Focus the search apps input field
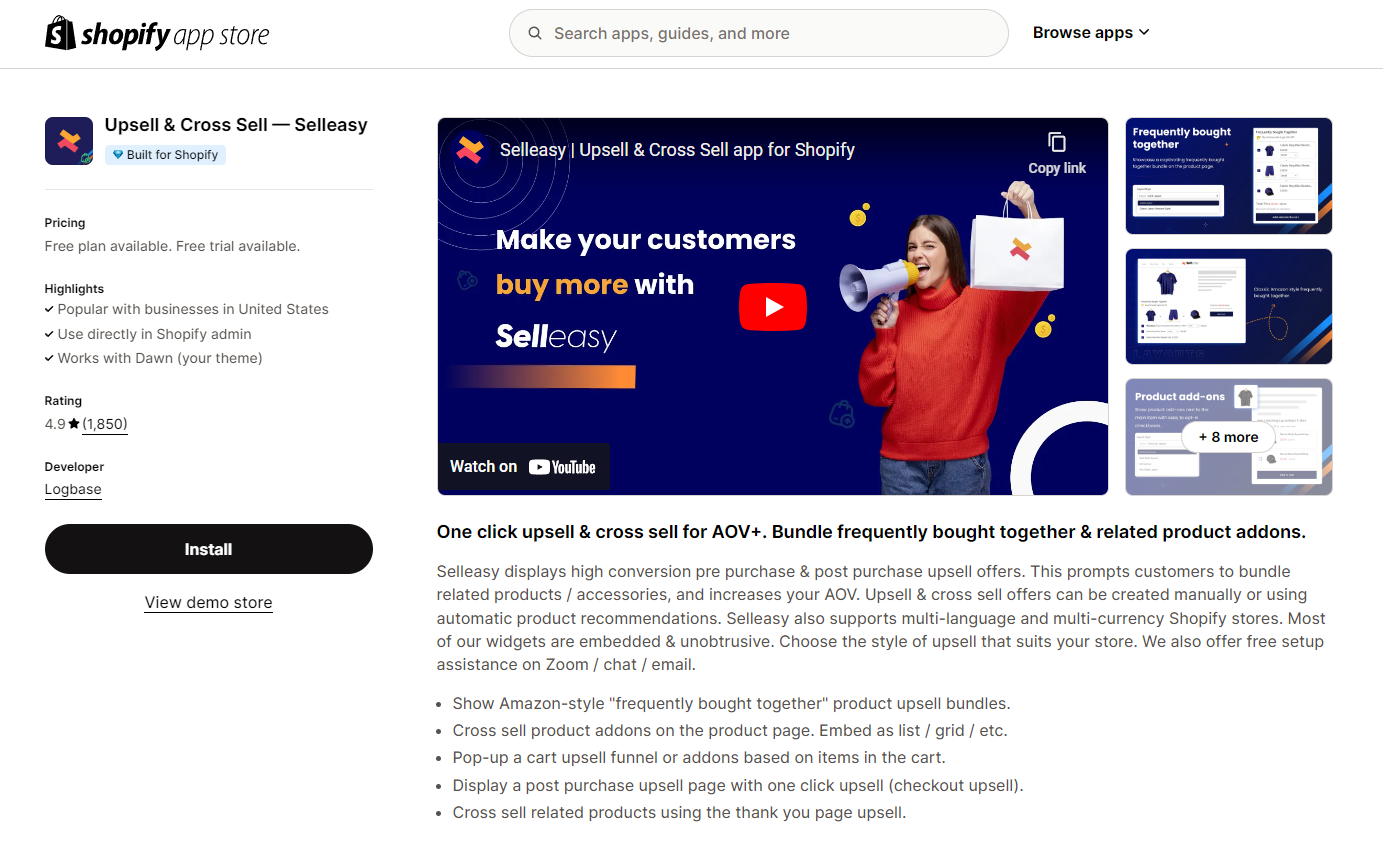The image size is (1383, 855). pos(758,33)
